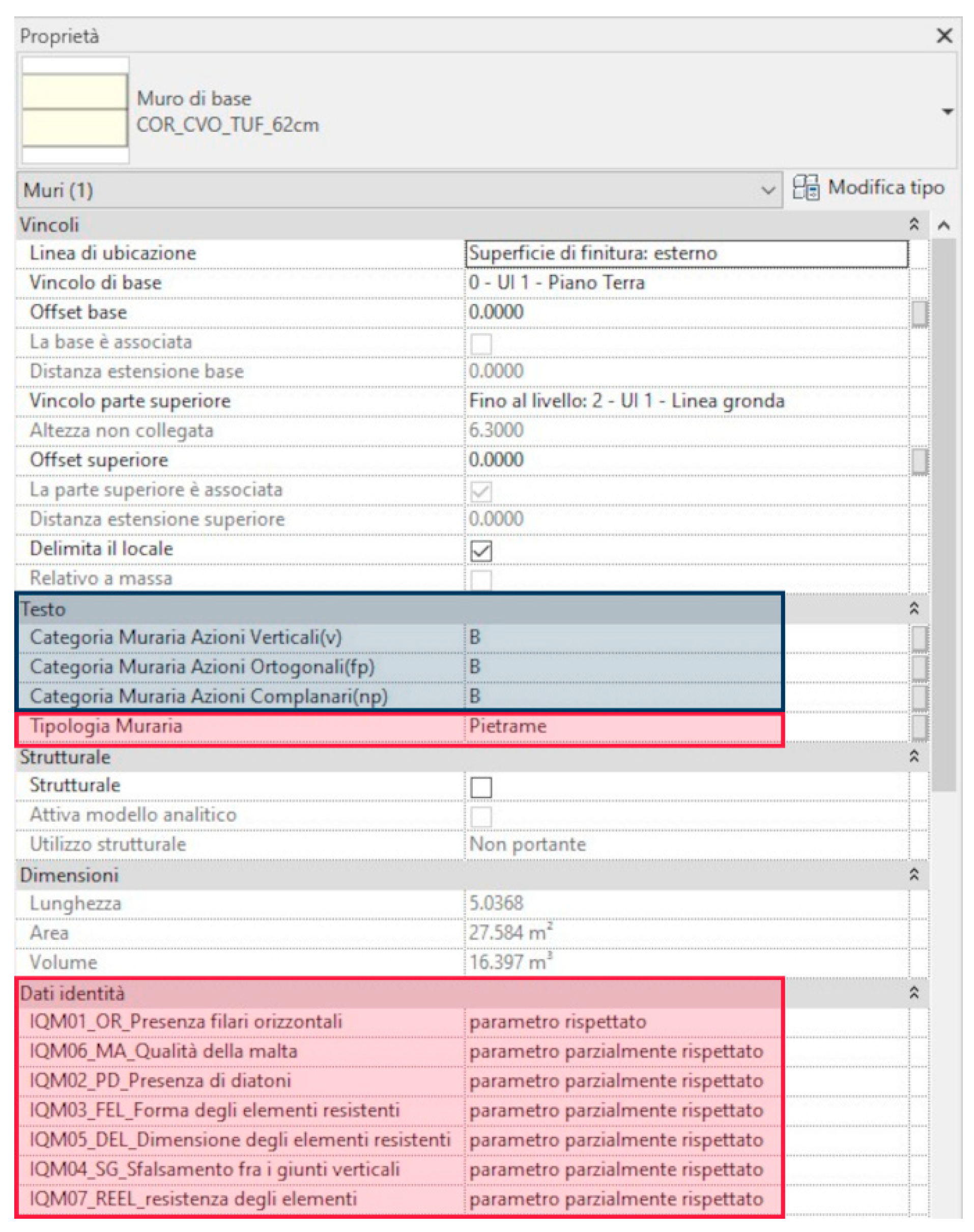974x1232 pixels.
Task: Collapse the Testo section
Action: coord(913,608)
